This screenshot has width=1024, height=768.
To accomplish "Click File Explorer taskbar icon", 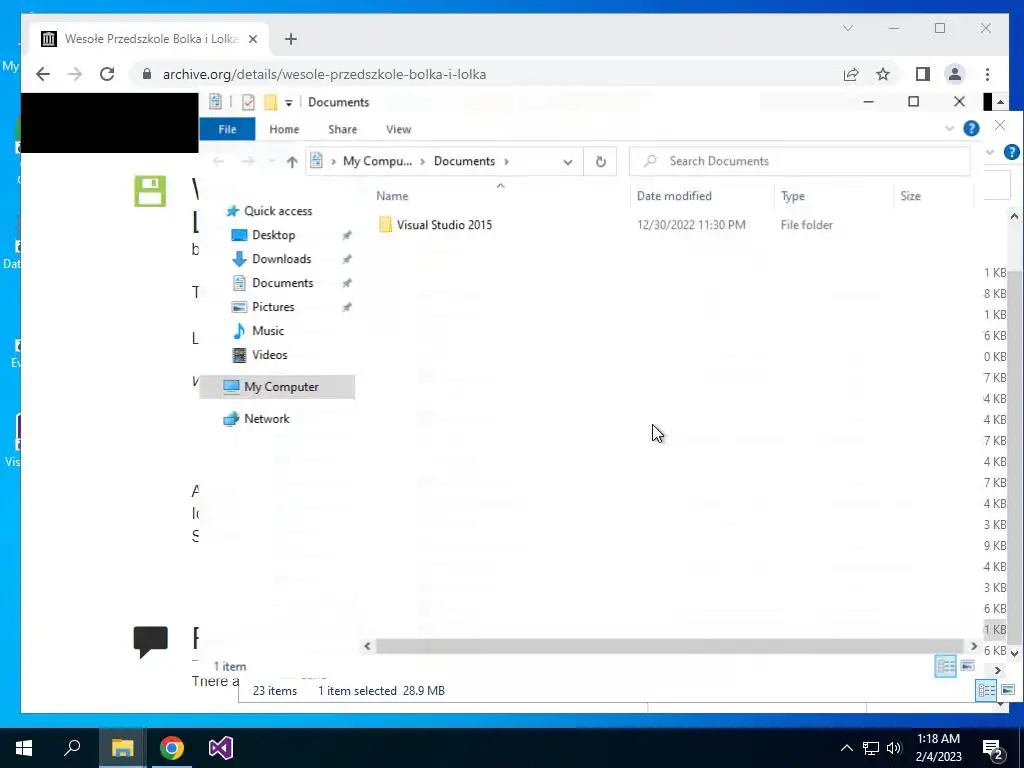I will [122, 748].
